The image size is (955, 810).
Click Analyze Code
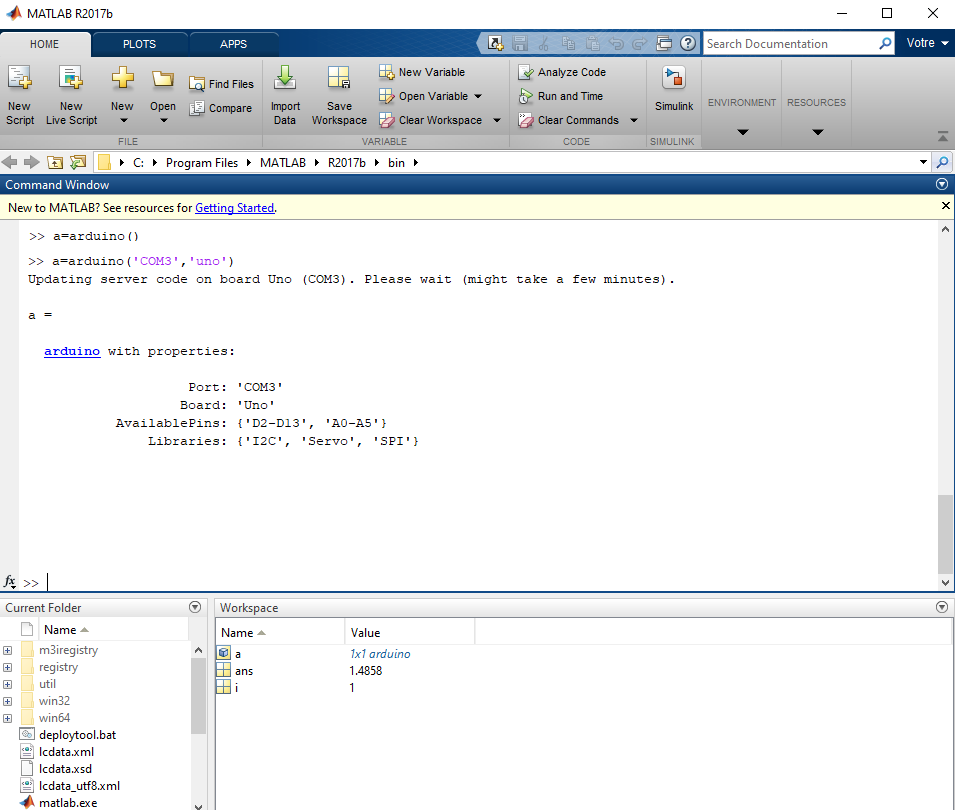[562, 72]
